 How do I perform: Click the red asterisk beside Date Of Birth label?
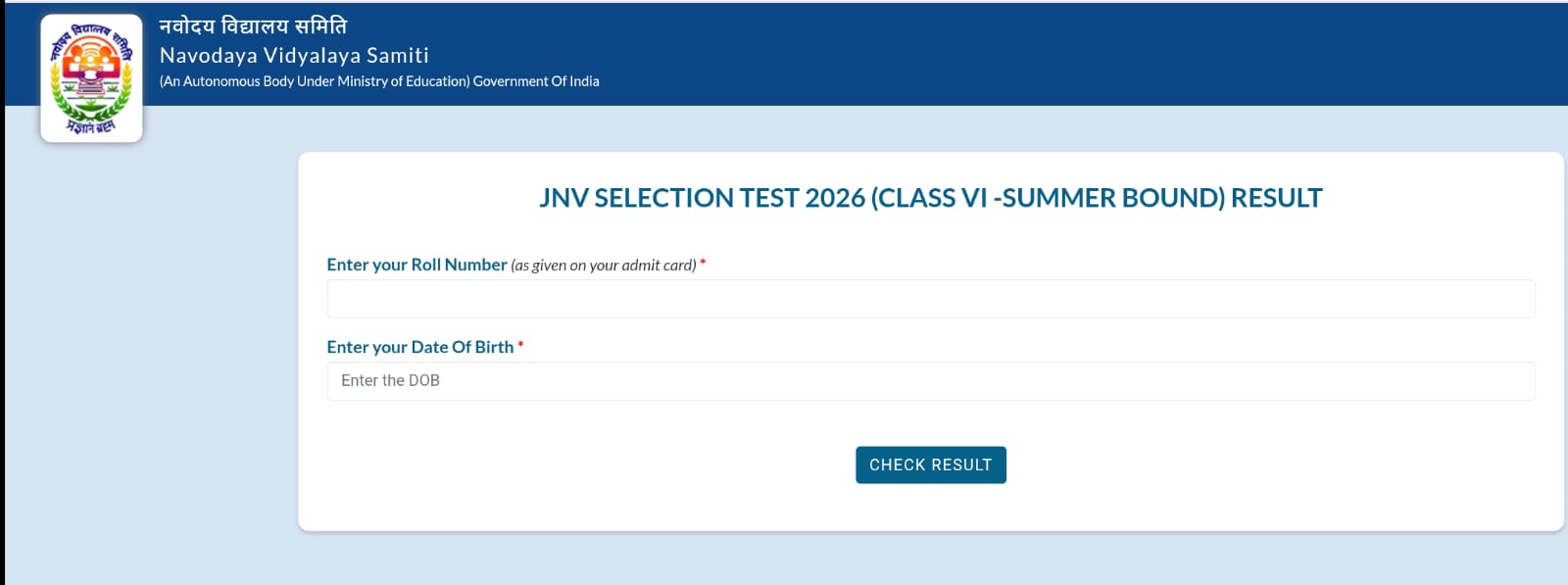520,345
